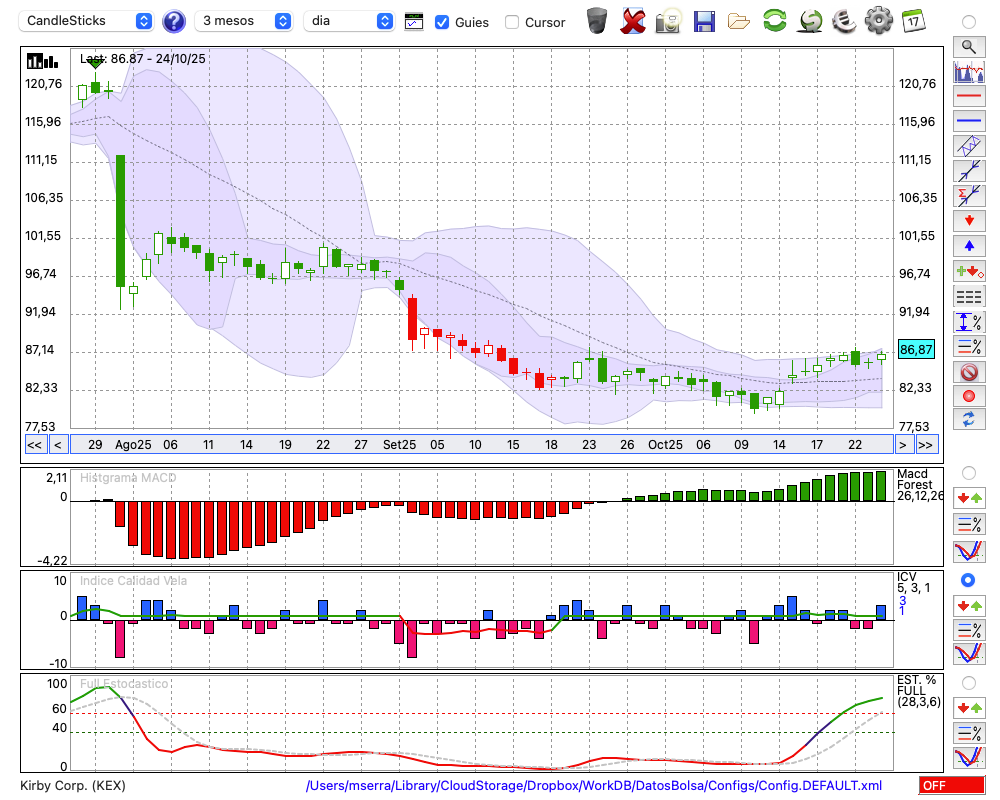Click the blue help question mark icon
This screenshot has height=800, width=1000.
(174, 21)
